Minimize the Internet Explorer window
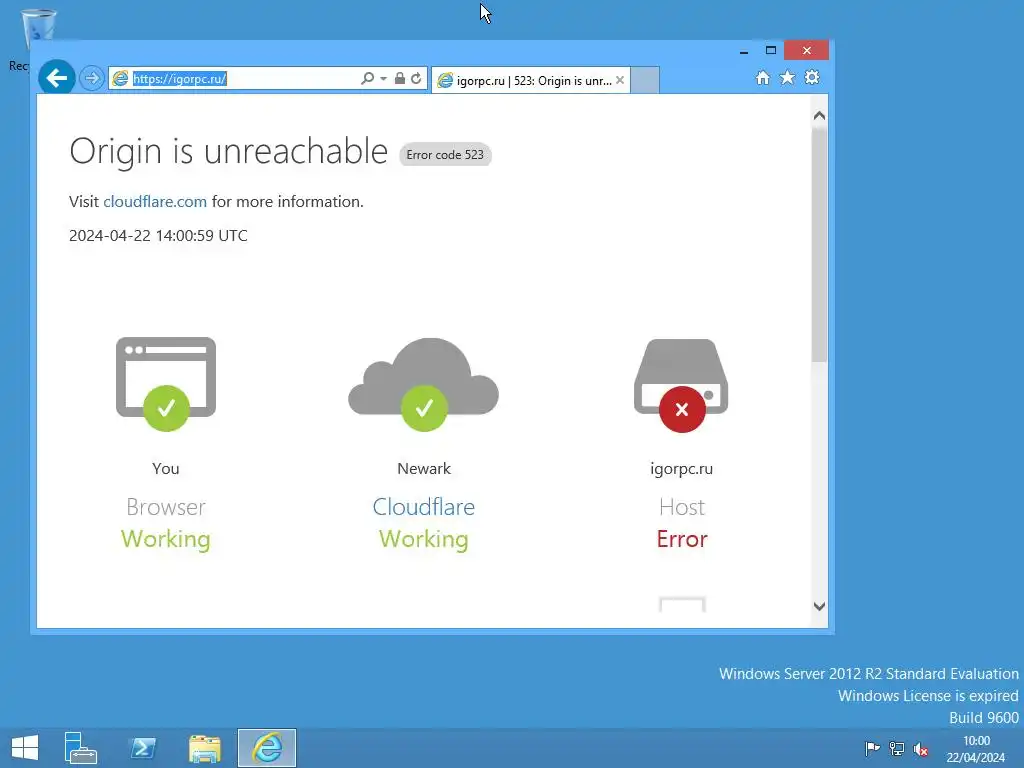The height and width of the screenshot is (768, 1024). point(744,50)
